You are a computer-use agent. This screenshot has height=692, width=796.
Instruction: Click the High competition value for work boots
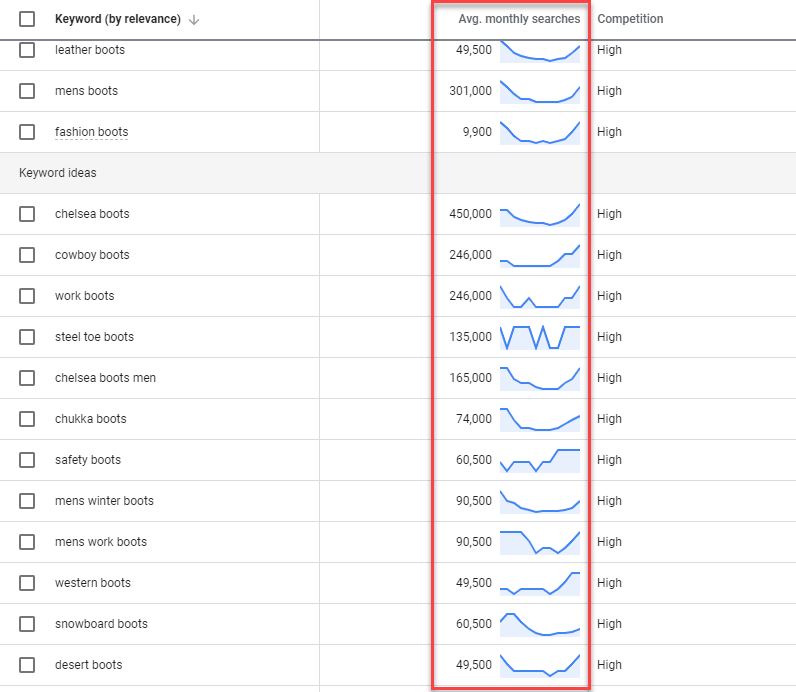click(x=609, y=296)
